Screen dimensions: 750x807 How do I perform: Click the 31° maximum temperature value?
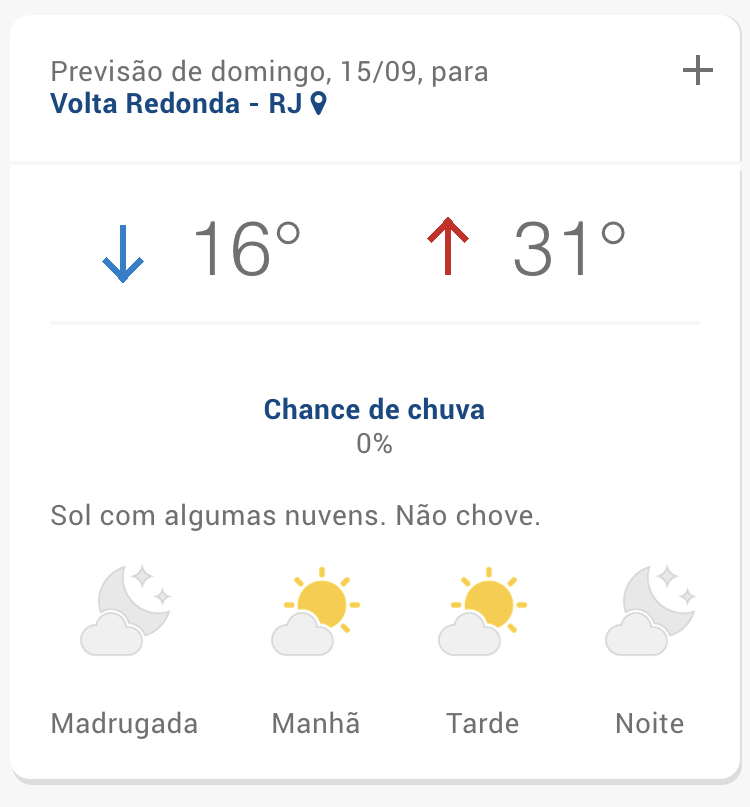point(569,249)
